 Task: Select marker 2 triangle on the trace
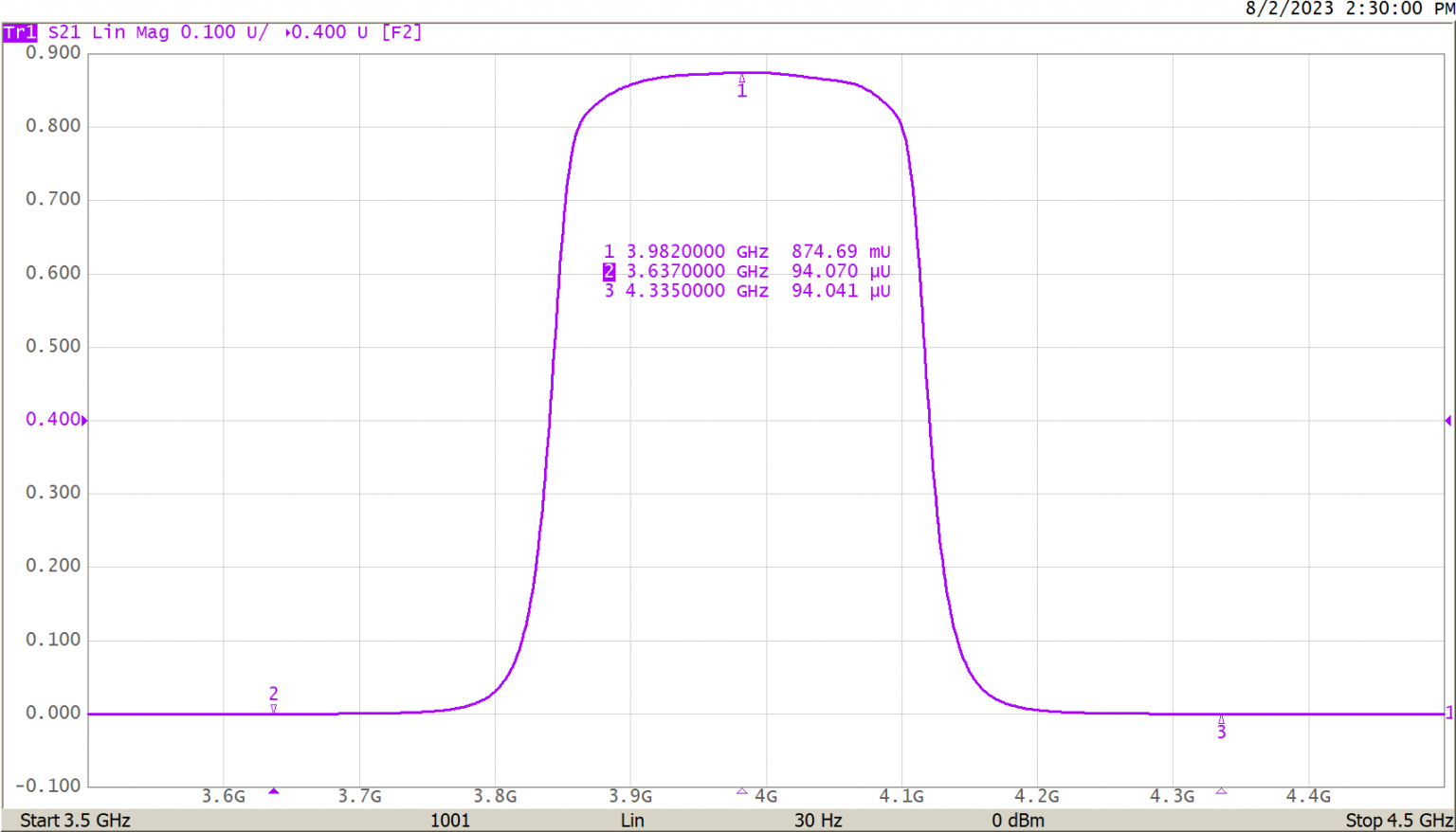pyautogui.click(x=273, y=708)
